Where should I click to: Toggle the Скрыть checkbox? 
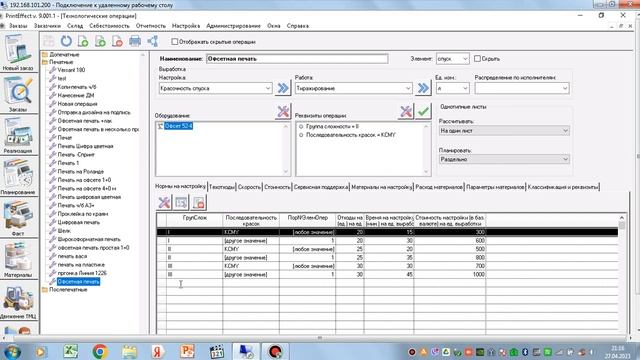click(x=477, y=59)
